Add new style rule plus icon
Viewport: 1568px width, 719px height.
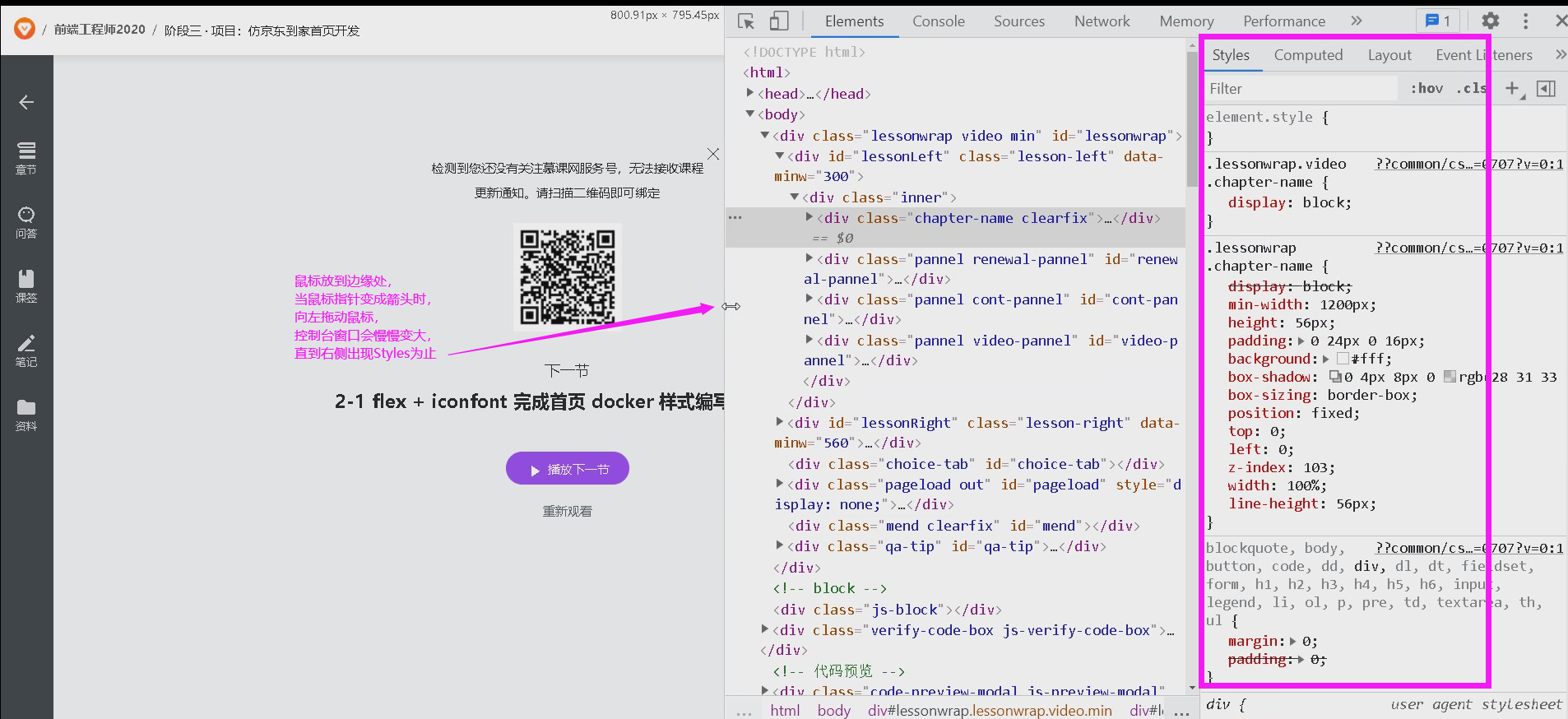point(1513,89)
